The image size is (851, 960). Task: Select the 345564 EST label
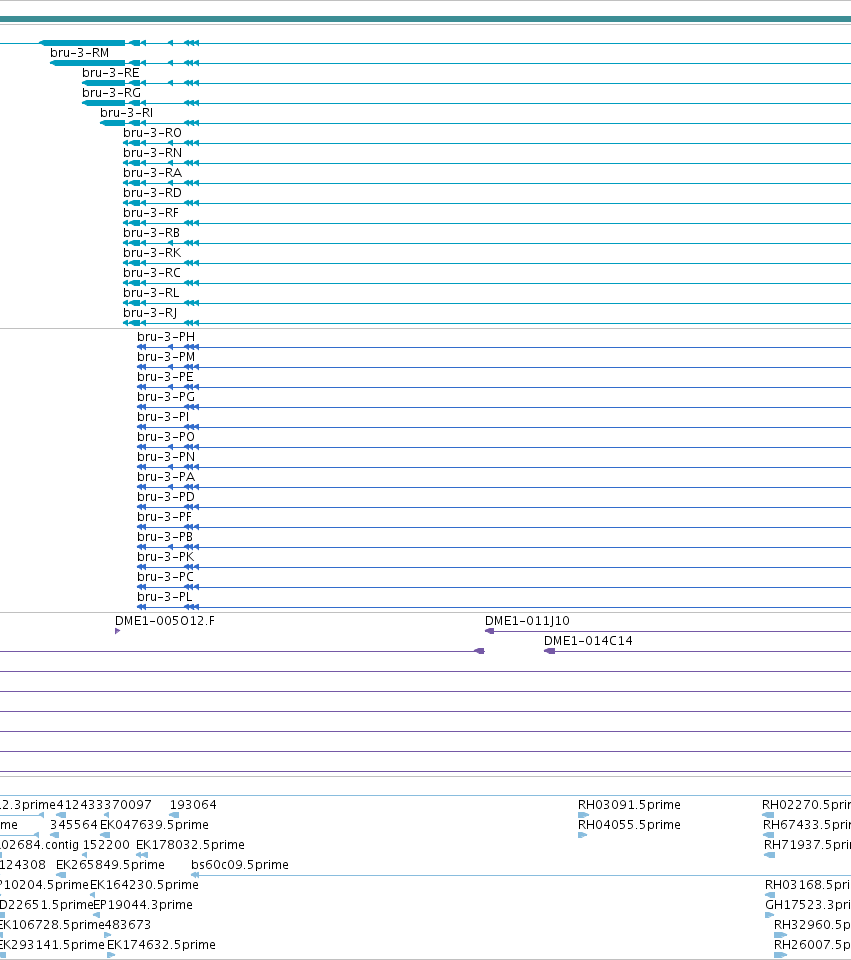coord(73,825)
